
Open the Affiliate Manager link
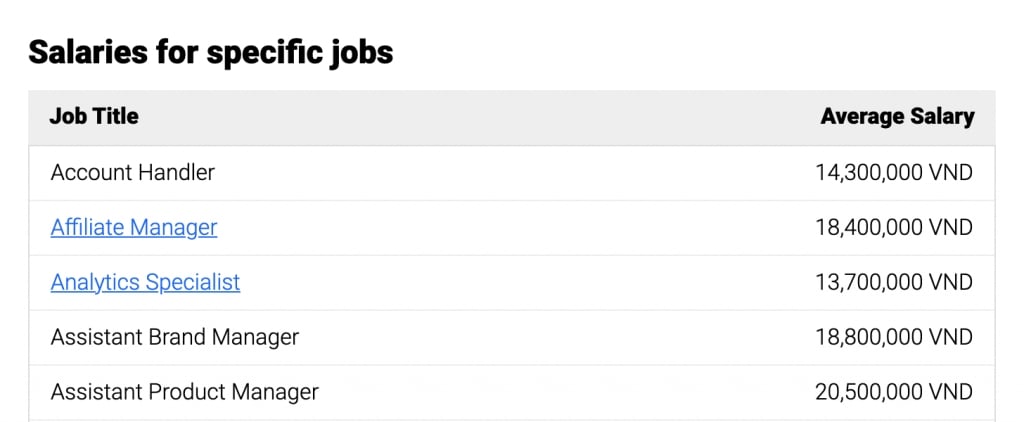(x=133, y=228)
